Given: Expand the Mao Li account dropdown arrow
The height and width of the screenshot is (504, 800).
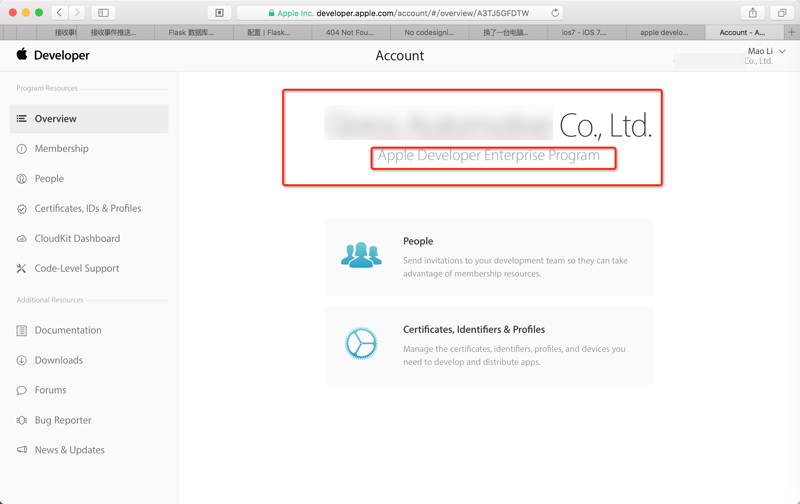Looking at the screenshot, I should [783, 51].
